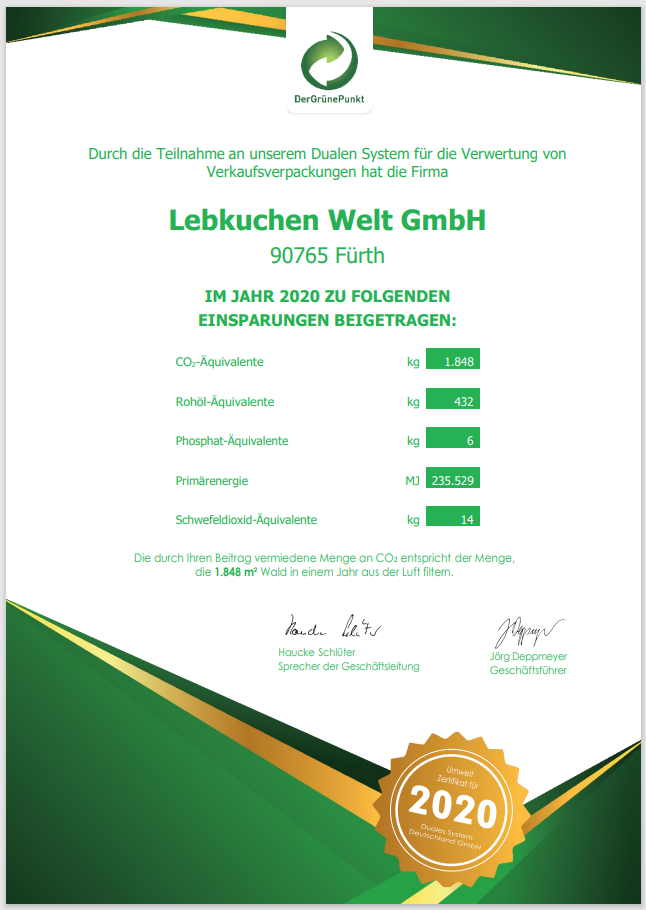
Task: Click the Primärenergie value box showing 235.529
Action: click(x=453, y=478)
